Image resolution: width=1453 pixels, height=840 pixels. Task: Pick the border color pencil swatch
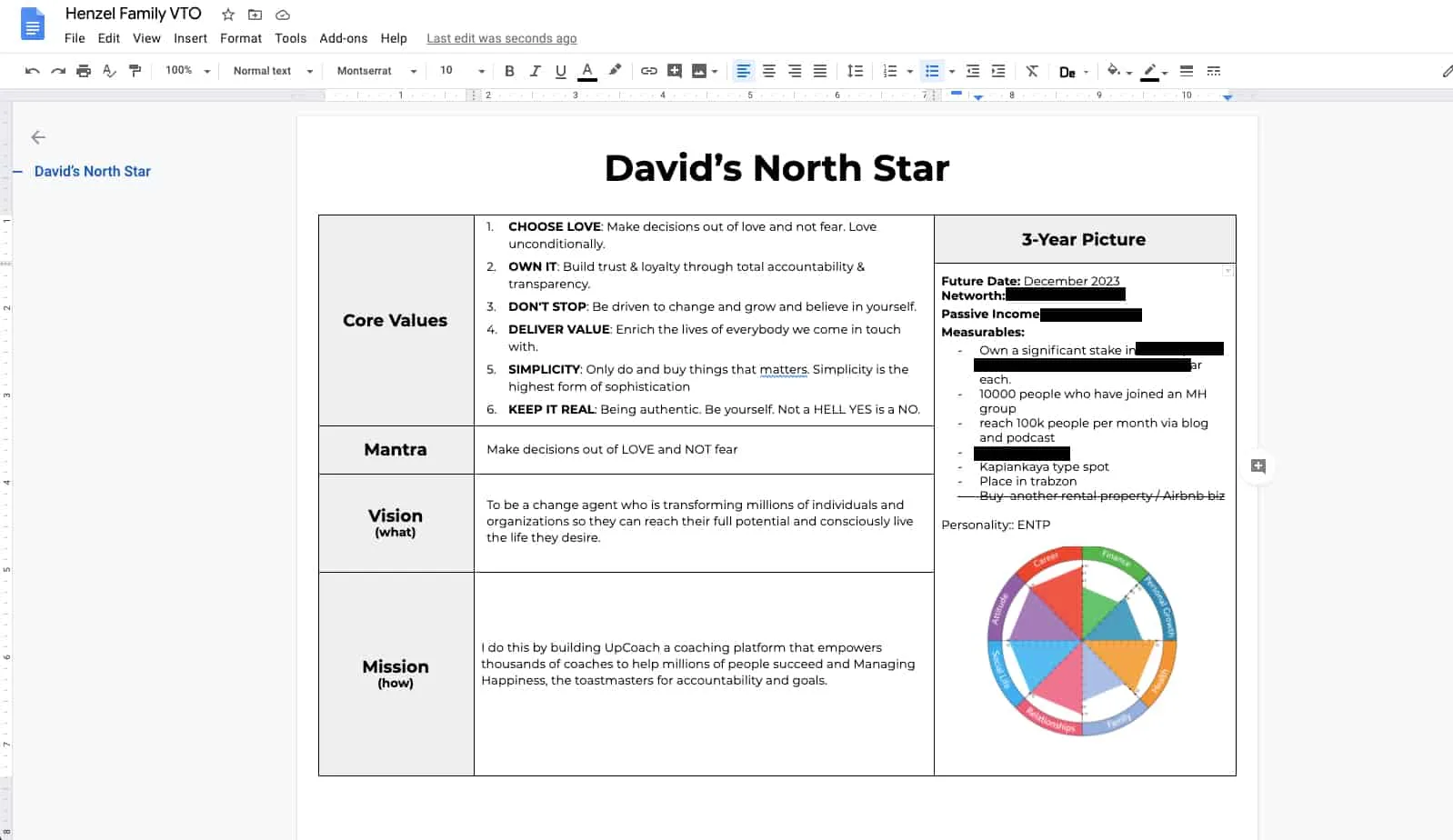tap(1150, 71)
